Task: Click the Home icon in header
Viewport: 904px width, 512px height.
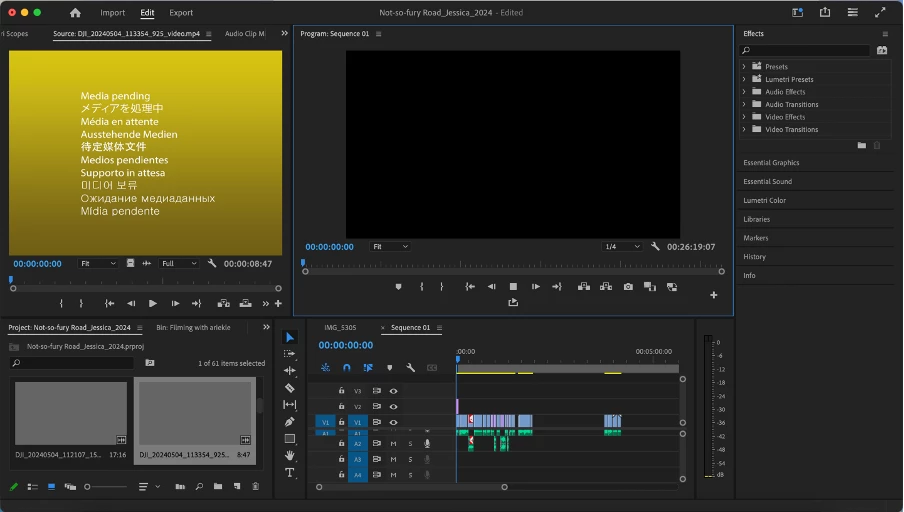Action: [75, 13]
